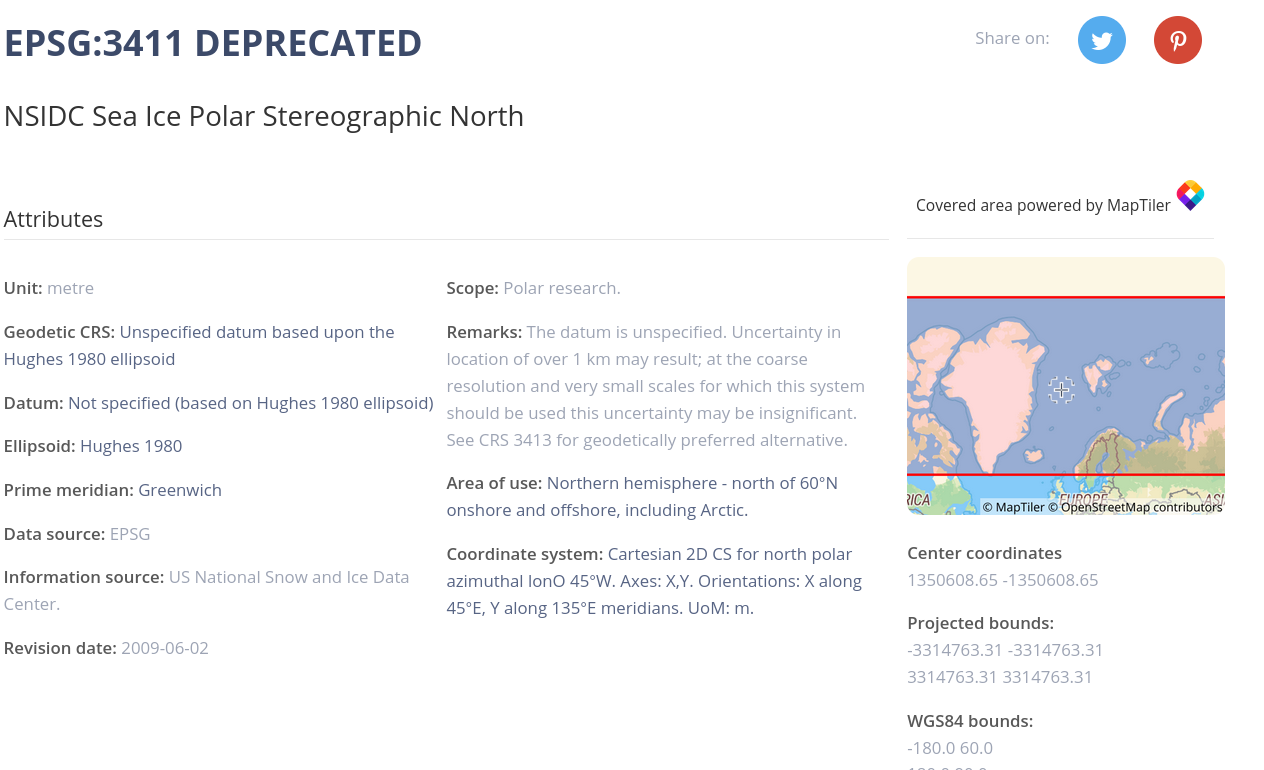Select the center coordinates value 1350608.65 -1350608.65

[x=1002, y=579]
